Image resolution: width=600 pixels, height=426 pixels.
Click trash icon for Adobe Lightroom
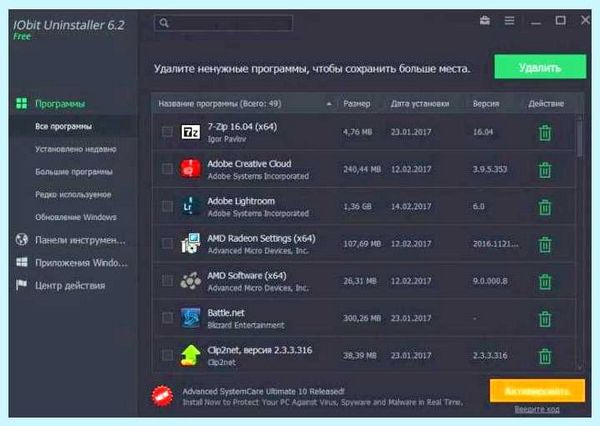[545, 207]
